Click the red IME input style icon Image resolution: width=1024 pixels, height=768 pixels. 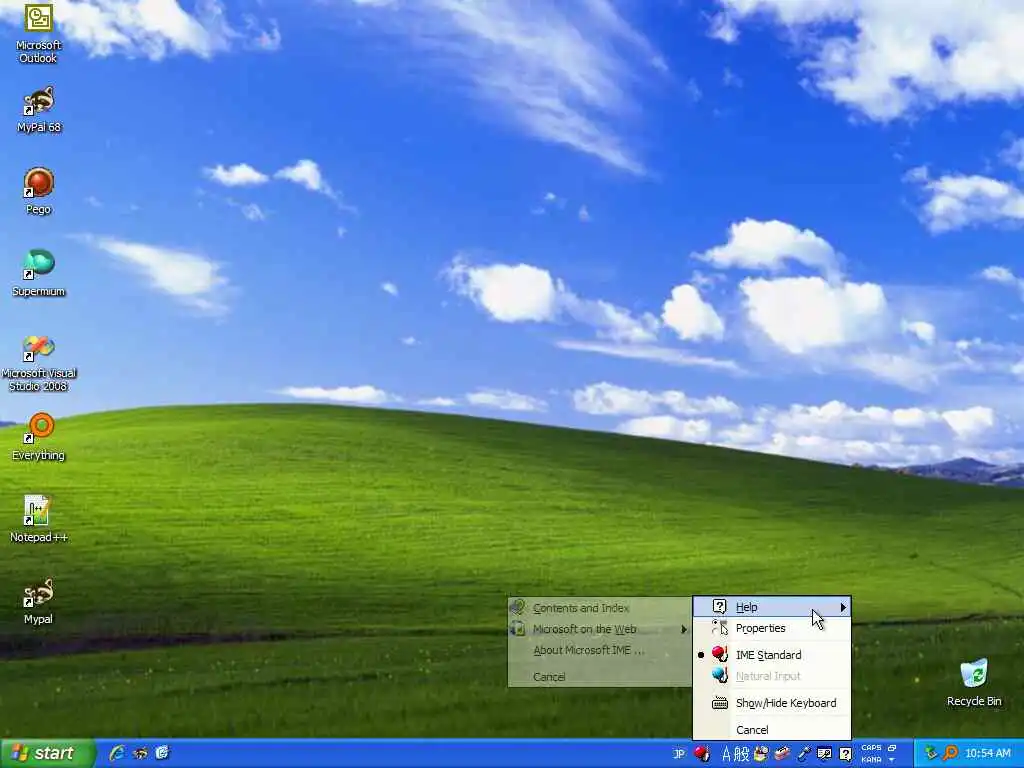702,754
